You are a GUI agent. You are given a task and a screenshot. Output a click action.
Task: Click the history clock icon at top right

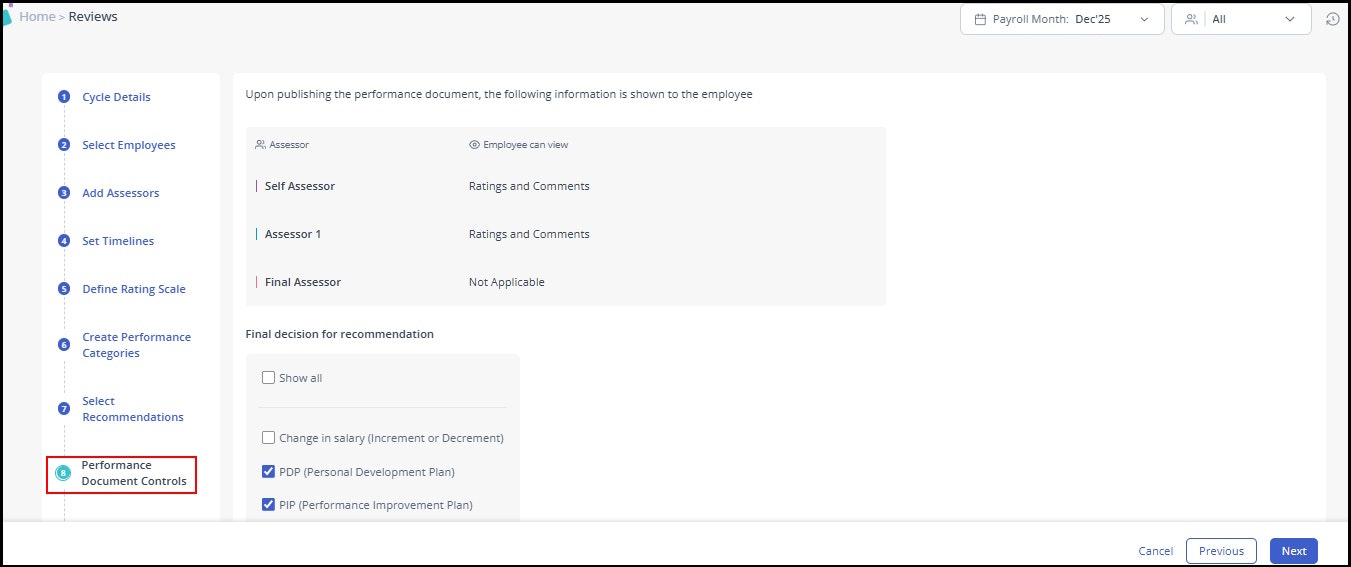click(x=1332, y=19)
